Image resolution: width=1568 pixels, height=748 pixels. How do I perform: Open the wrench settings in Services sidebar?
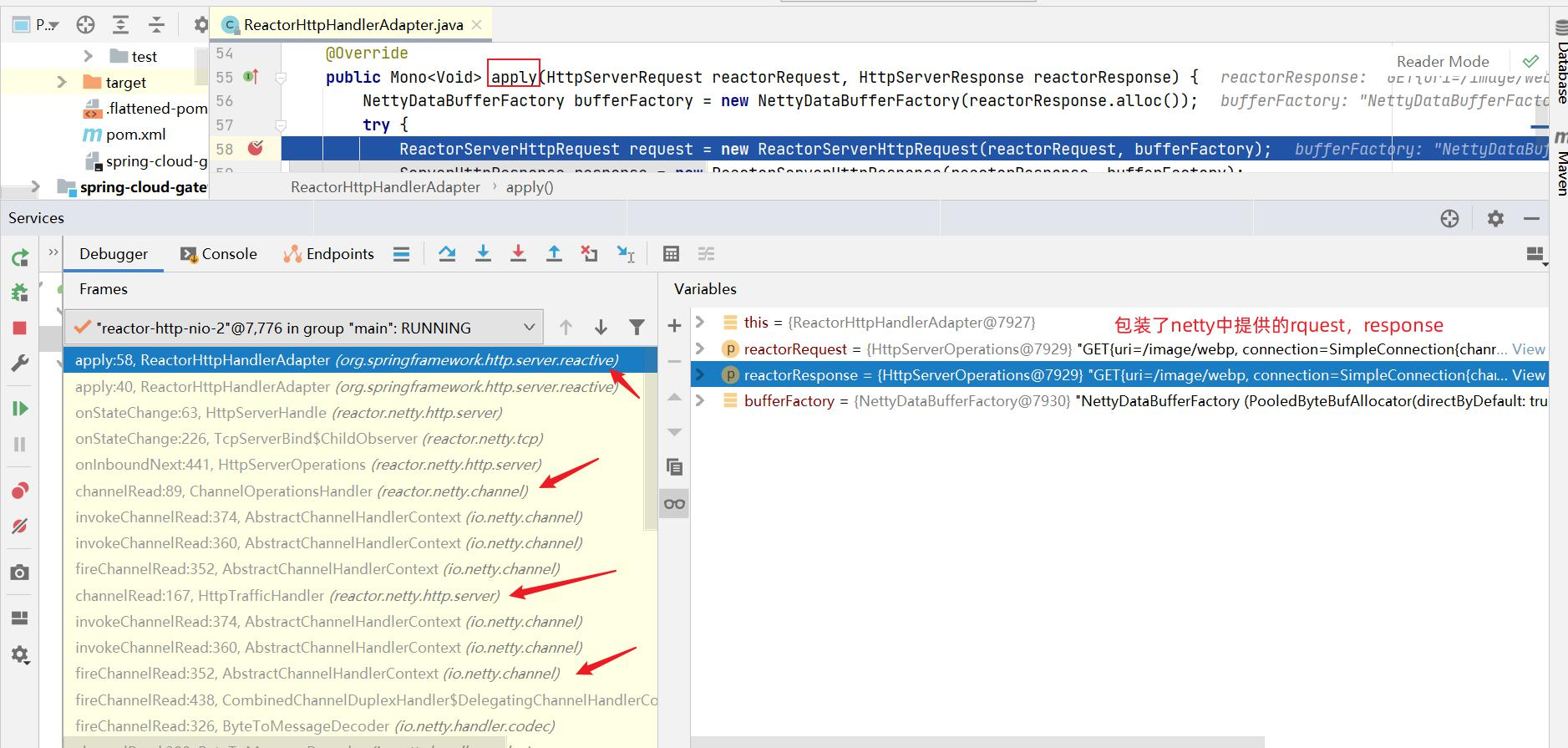click(x=20, y=364)
